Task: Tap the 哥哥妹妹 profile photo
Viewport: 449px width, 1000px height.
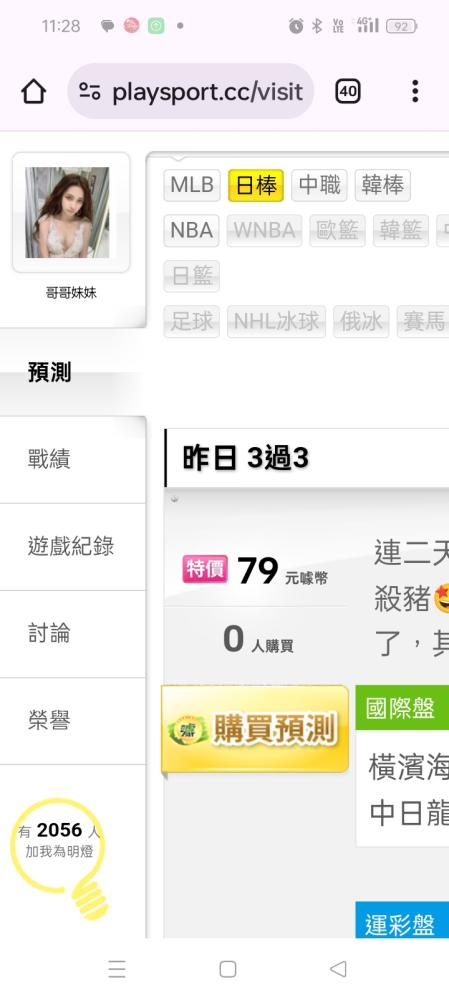Action: pyautogui.click(x=68, y=212)
